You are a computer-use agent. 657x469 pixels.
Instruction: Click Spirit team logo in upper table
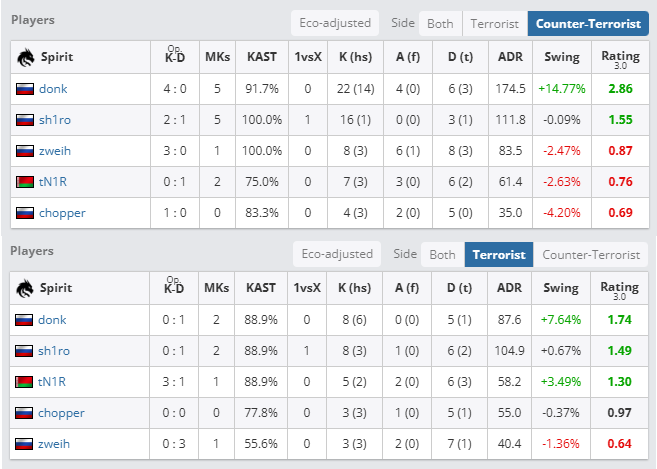(26, 57)
